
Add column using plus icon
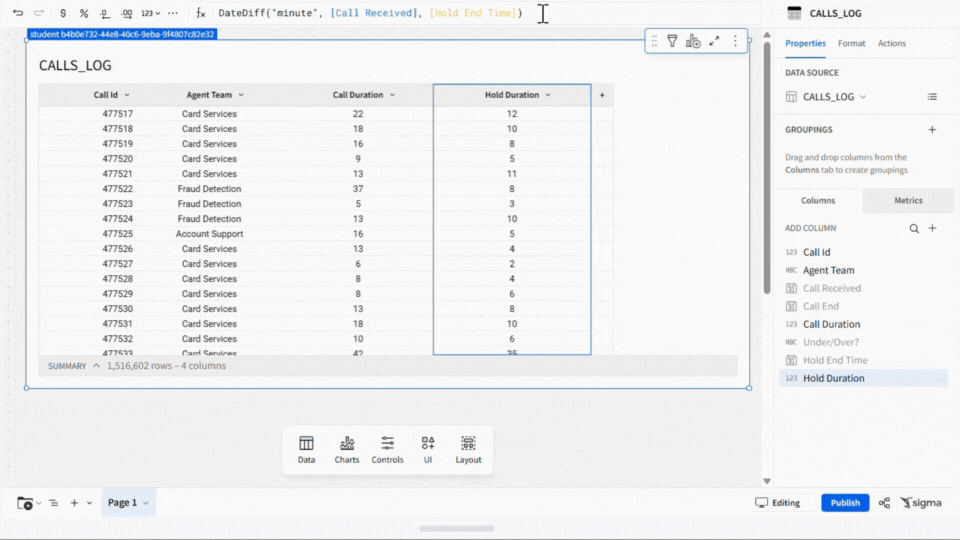(932, 228)
